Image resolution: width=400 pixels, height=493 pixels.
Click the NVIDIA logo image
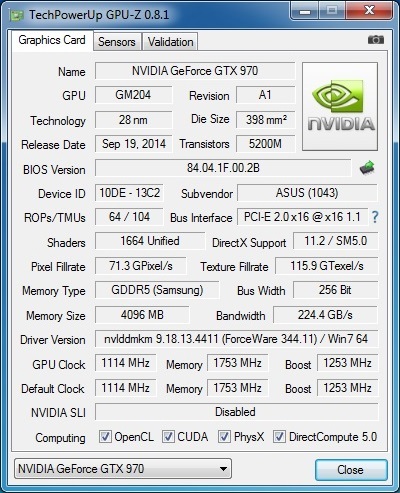click(340, 106)
